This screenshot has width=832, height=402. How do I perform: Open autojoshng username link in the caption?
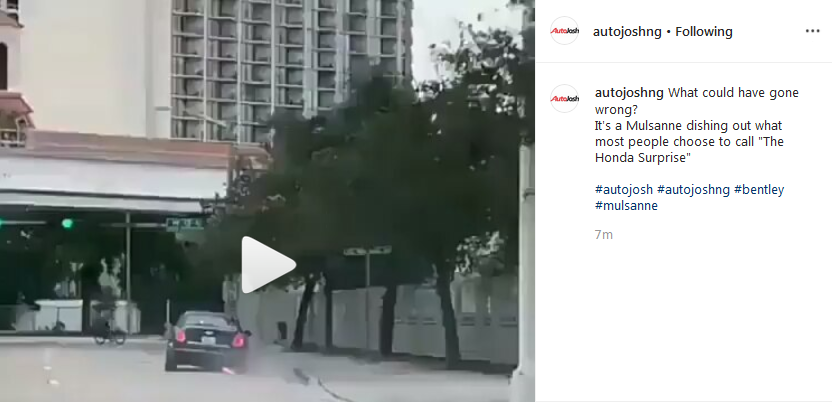(629, 93)
